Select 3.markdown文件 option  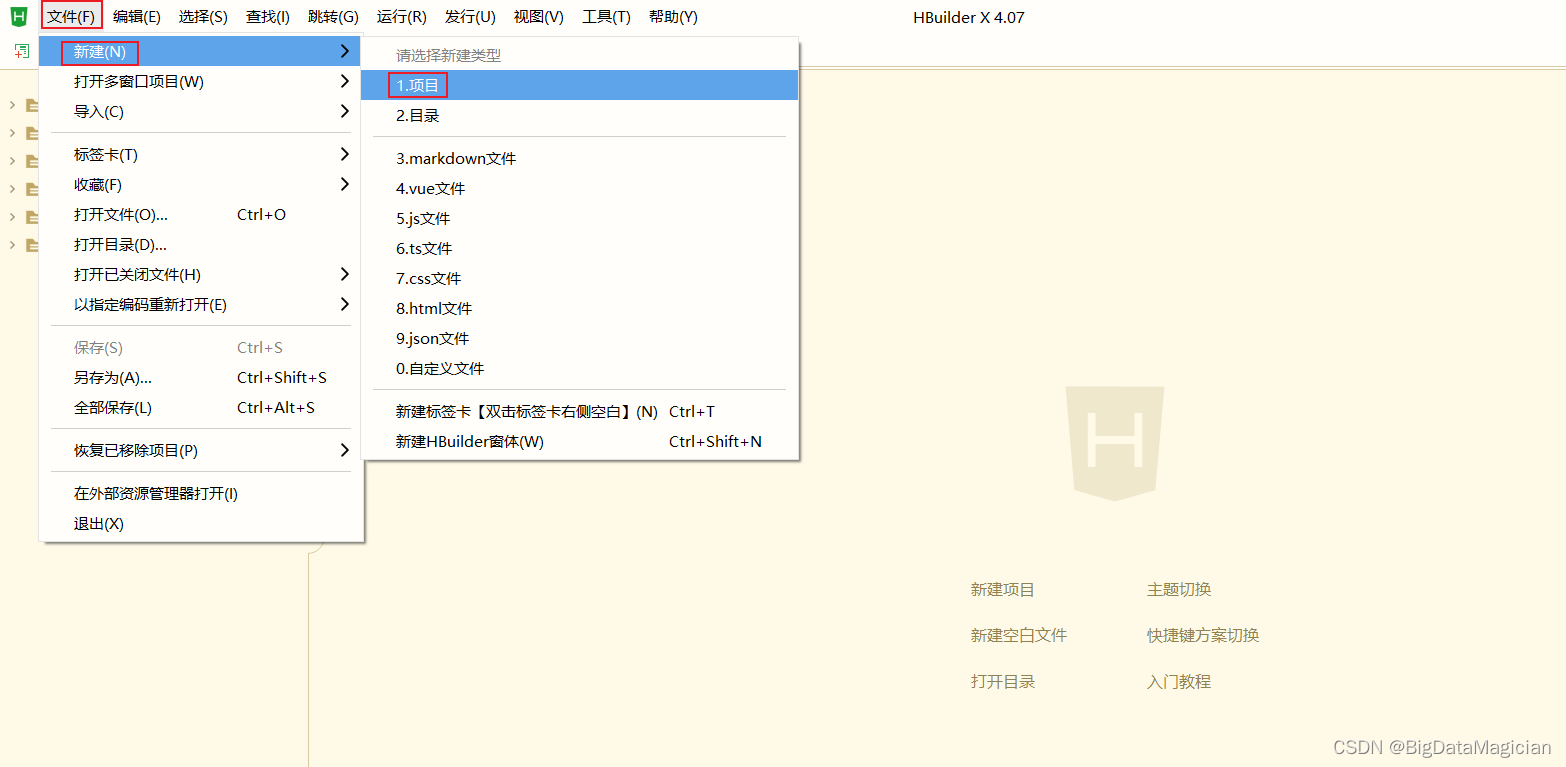(x=579, y=159)
